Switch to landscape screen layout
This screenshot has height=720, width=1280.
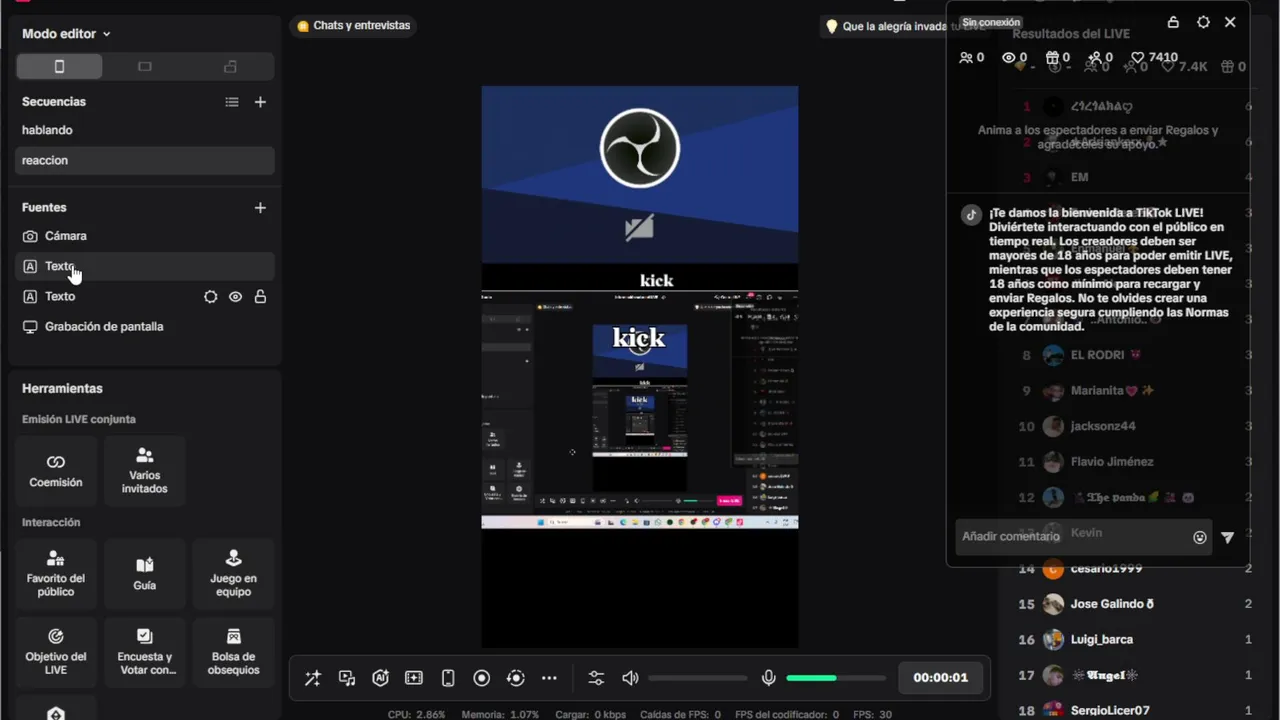coord(145,67)
